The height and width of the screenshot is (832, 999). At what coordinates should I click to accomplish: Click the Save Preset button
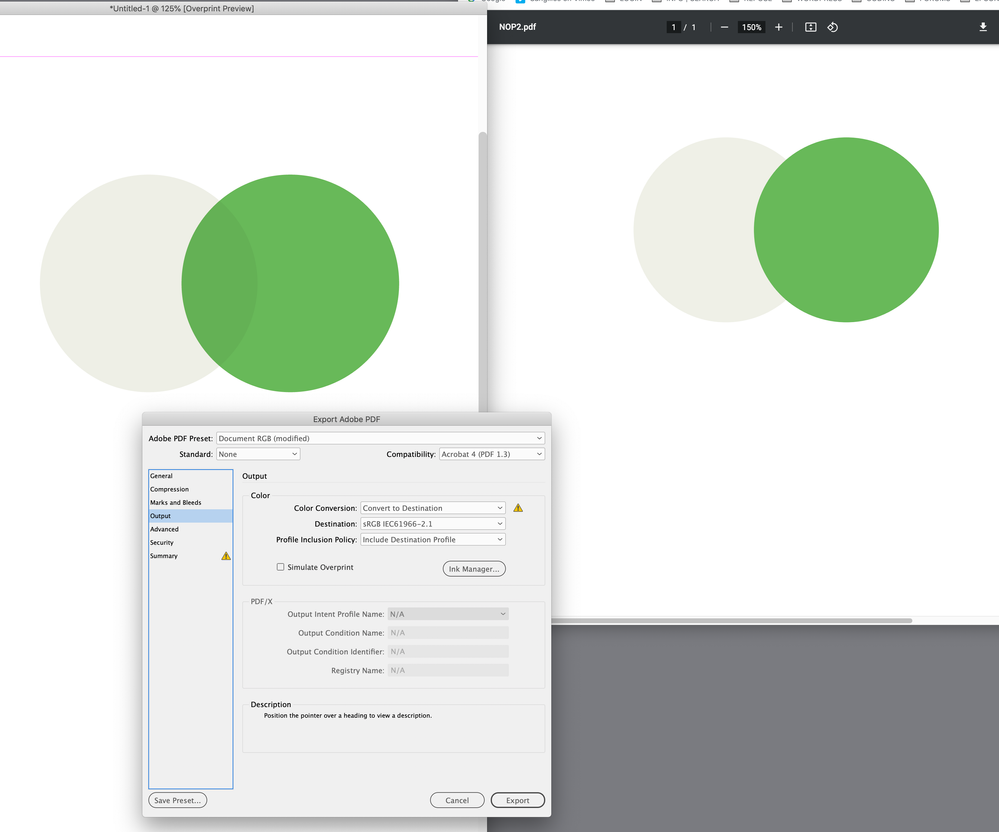click(178, 800)
